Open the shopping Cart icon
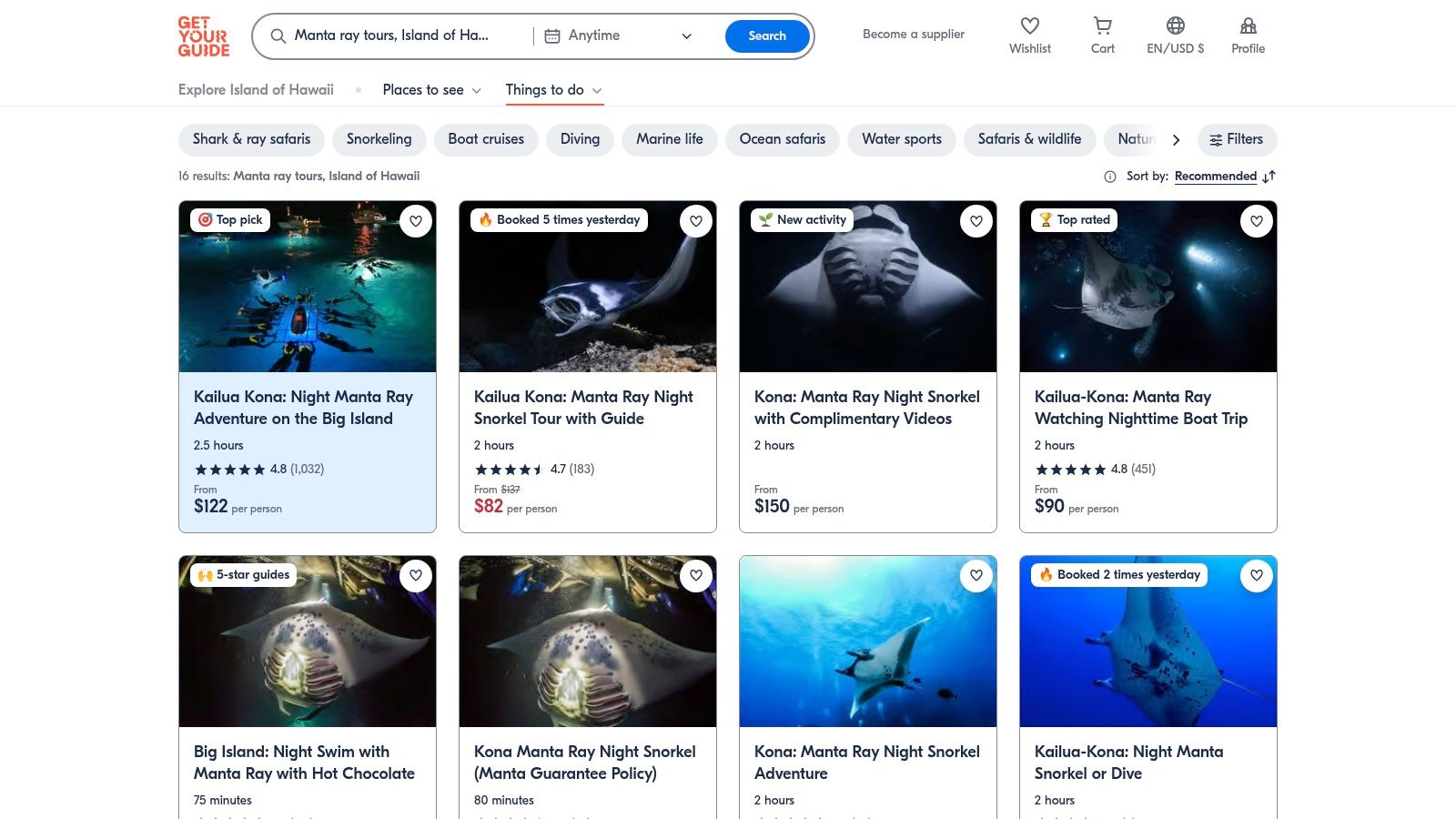The width and height of the screenshot is (1456, 819). coord(1102,26)
